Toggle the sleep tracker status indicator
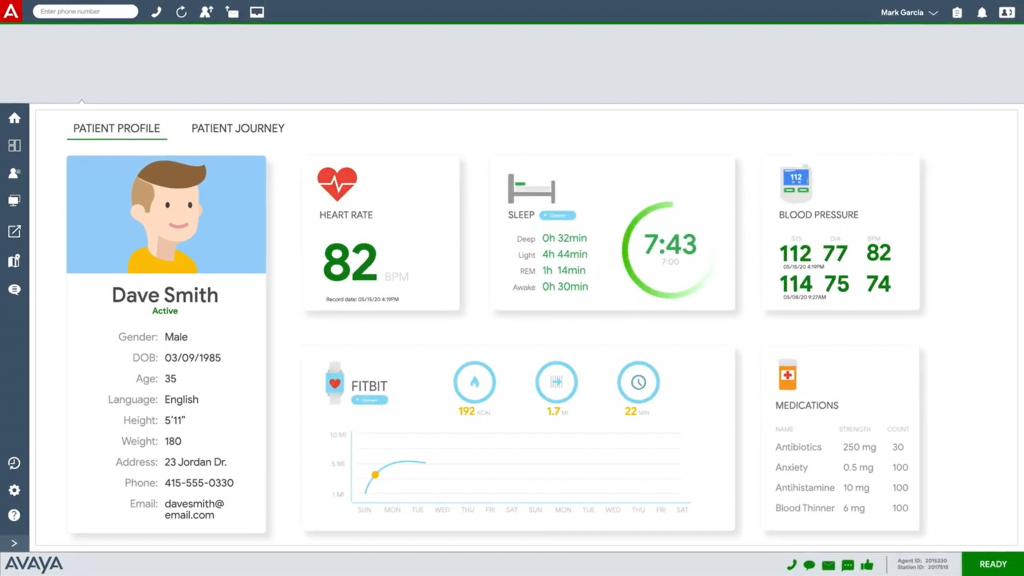The image size is (1024, 576). click(x=558, y=215)
